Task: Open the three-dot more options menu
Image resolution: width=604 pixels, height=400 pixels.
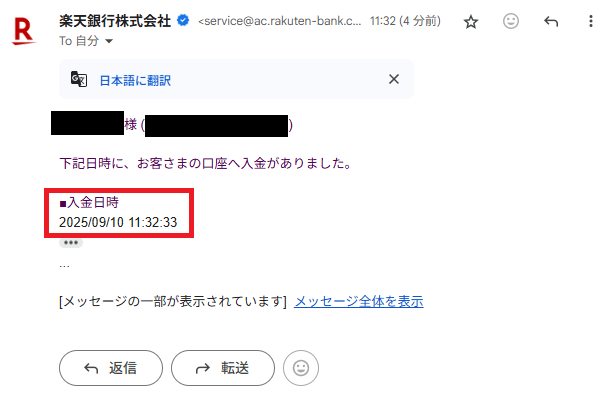Action: point(591,21)
